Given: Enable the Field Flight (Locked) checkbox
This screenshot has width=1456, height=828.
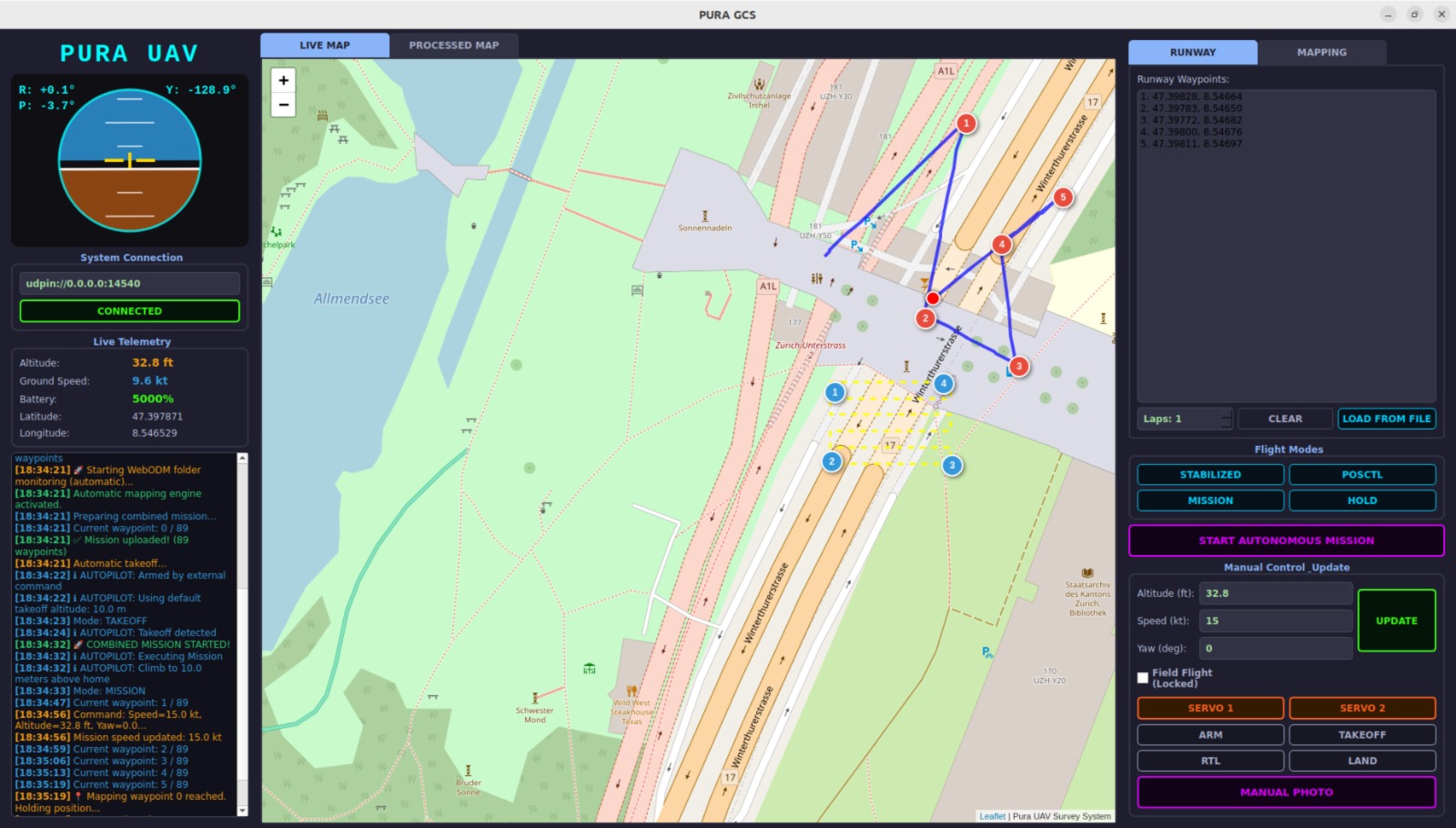Looking at the screenshot, I should (x=1143, y=678).
